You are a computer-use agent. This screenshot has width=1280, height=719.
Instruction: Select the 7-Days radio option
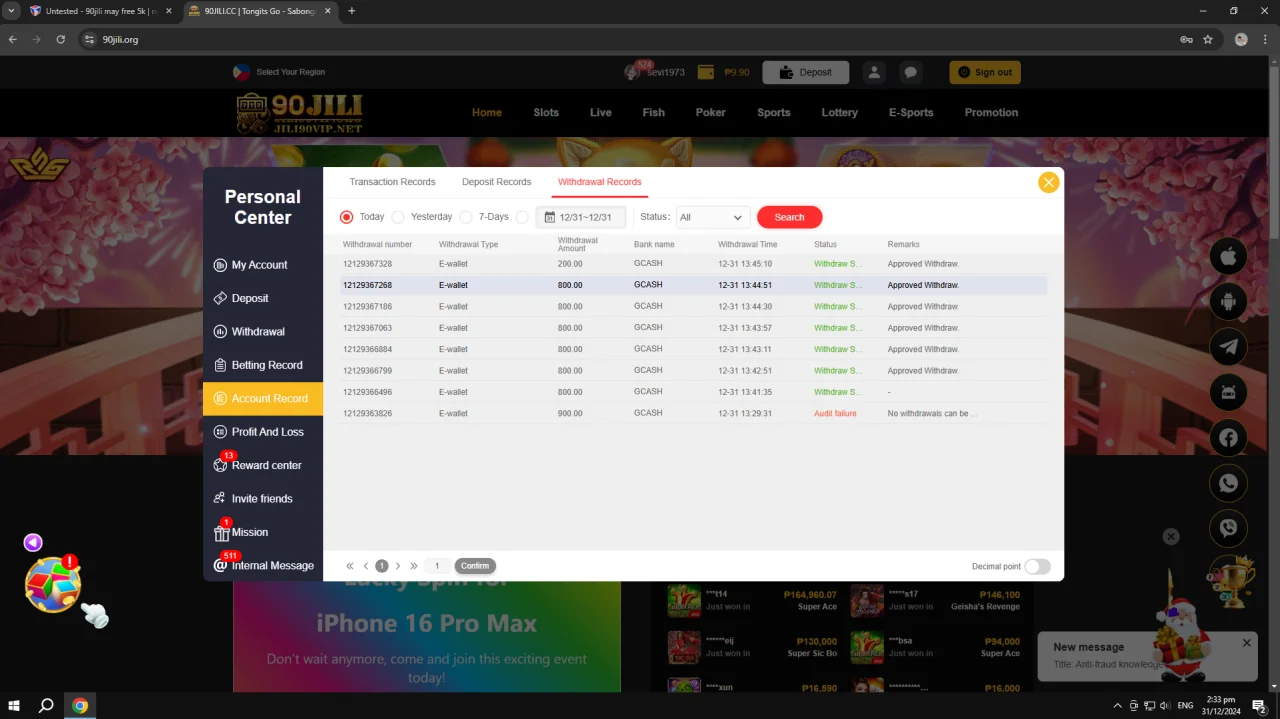466,217
